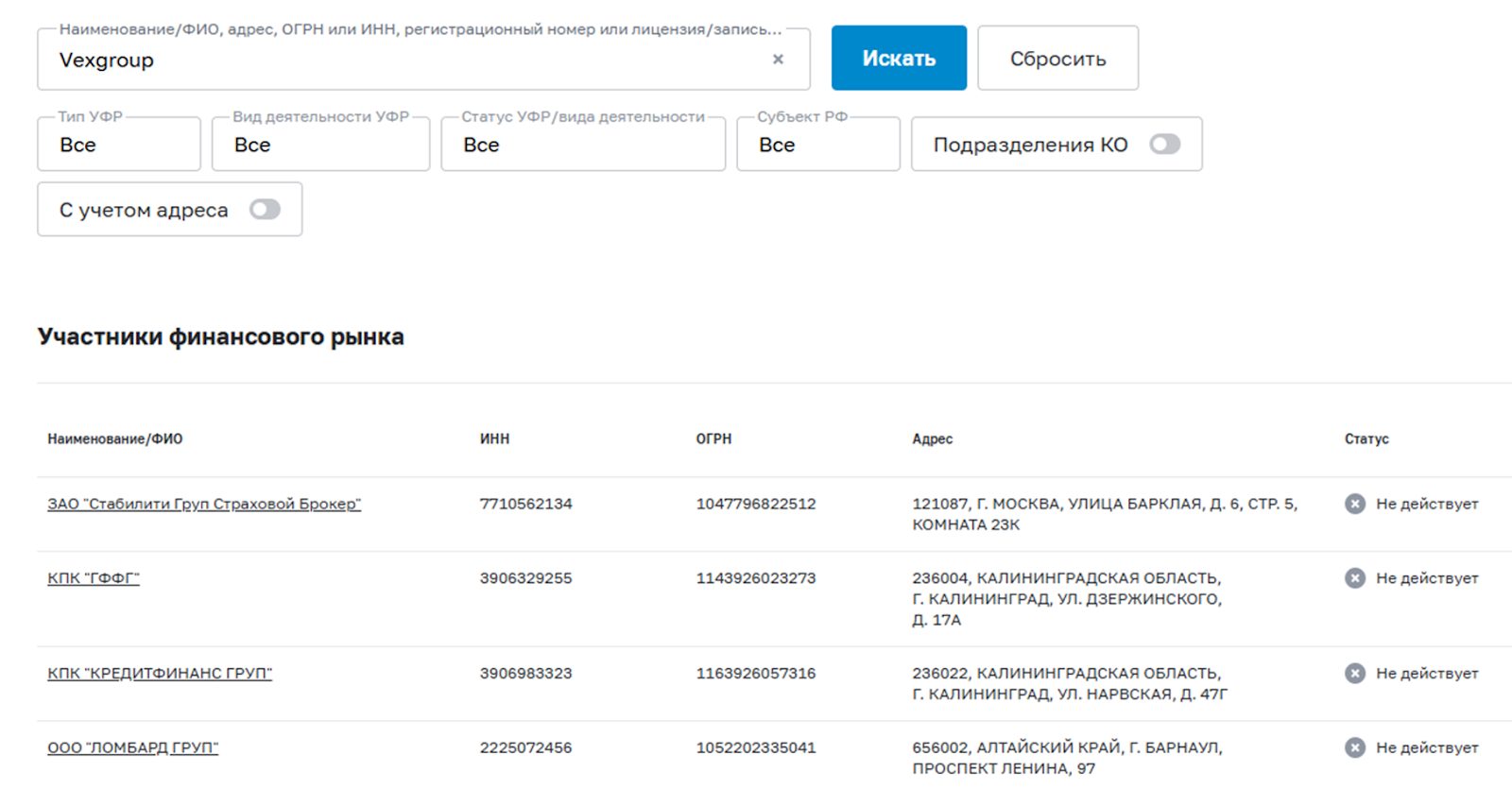The image size is (1512, 789).
Task: Open the ООО "ЛОМБАРД ГРУП" link
Action: [132, 747]
